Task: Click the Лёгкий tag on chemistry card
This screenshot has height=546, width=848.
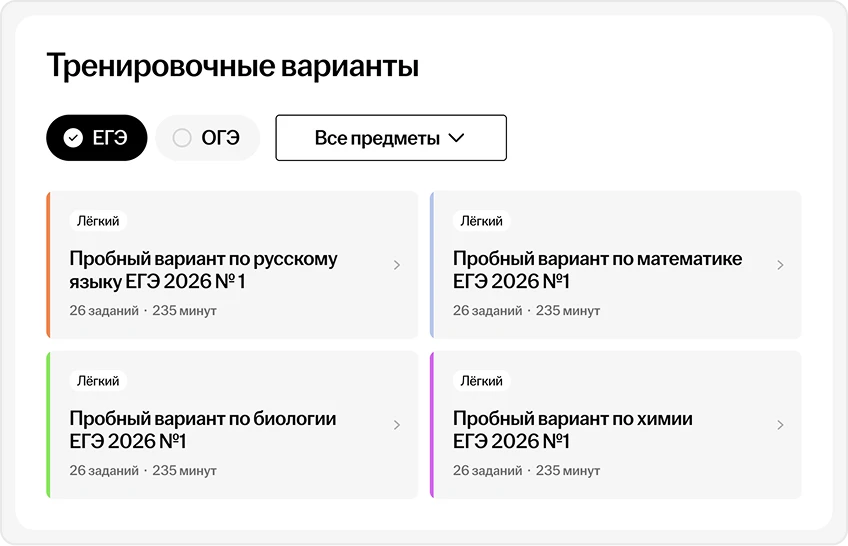Action: click(481, 381)
